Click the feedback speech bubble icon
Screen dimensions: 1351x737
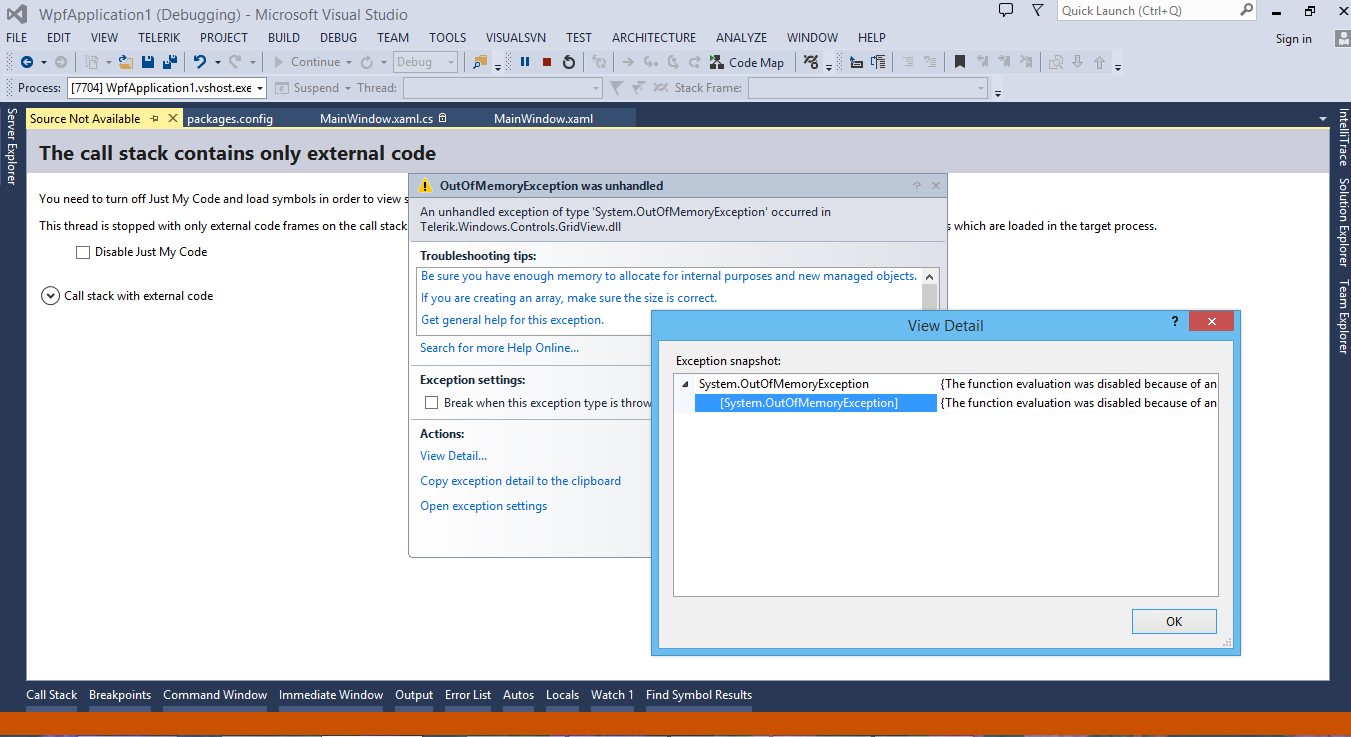tap(1006, 10)
